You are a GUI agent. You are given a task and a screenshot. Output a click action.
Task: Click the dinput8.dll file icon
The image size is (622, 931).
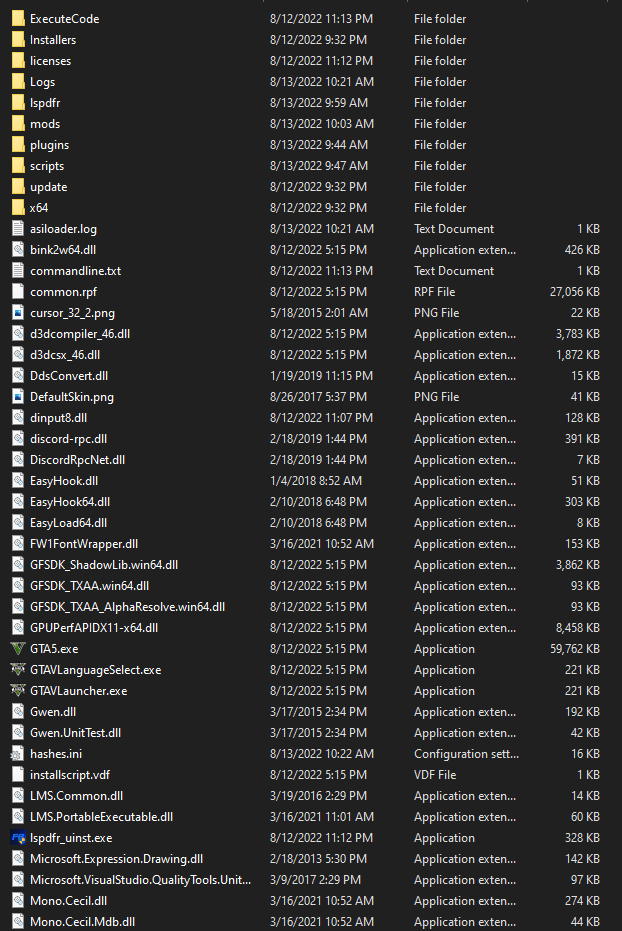[18, 418]
